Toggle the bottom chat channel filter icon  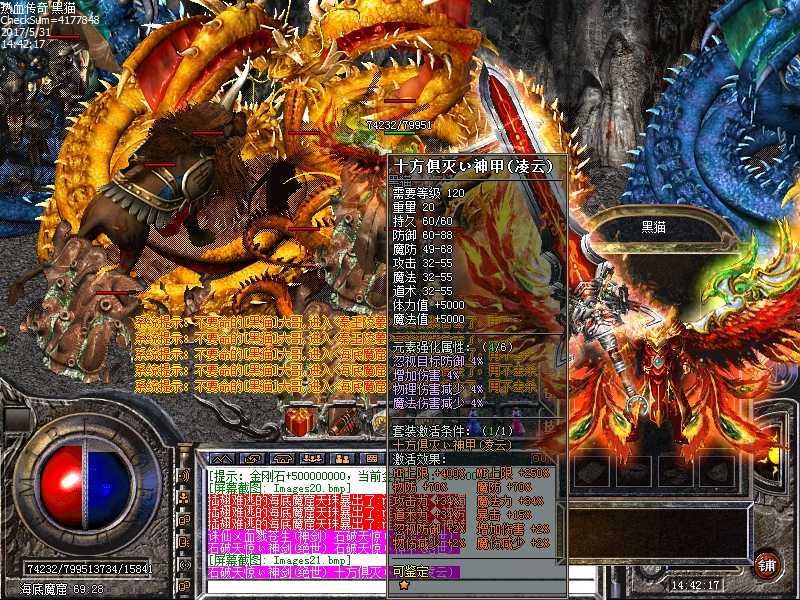coord(184,586)
